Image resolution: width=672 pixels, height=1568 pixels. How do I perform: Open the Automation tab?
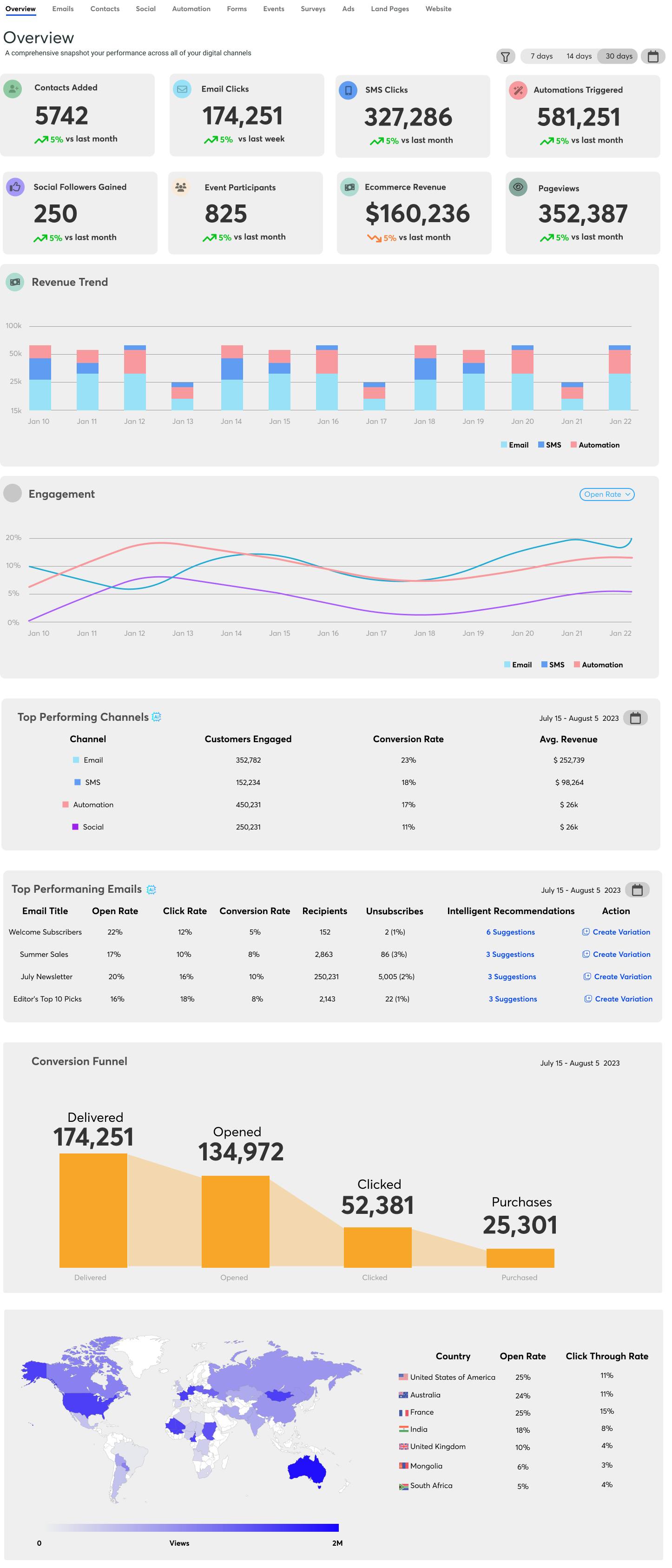[191, 9]
